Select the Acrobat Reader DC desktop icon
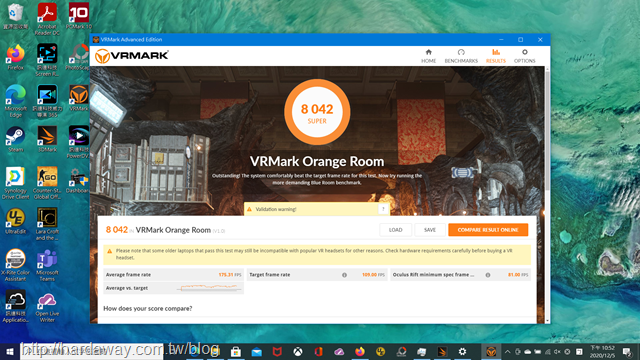 [x=47, y=18]
